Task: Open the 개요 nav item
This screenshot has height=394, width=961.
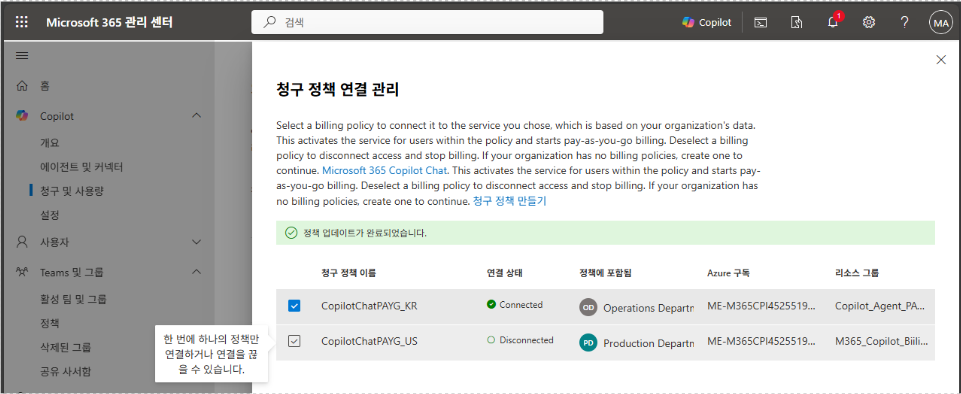Action: pyautogui.click(x=50, y=143)
